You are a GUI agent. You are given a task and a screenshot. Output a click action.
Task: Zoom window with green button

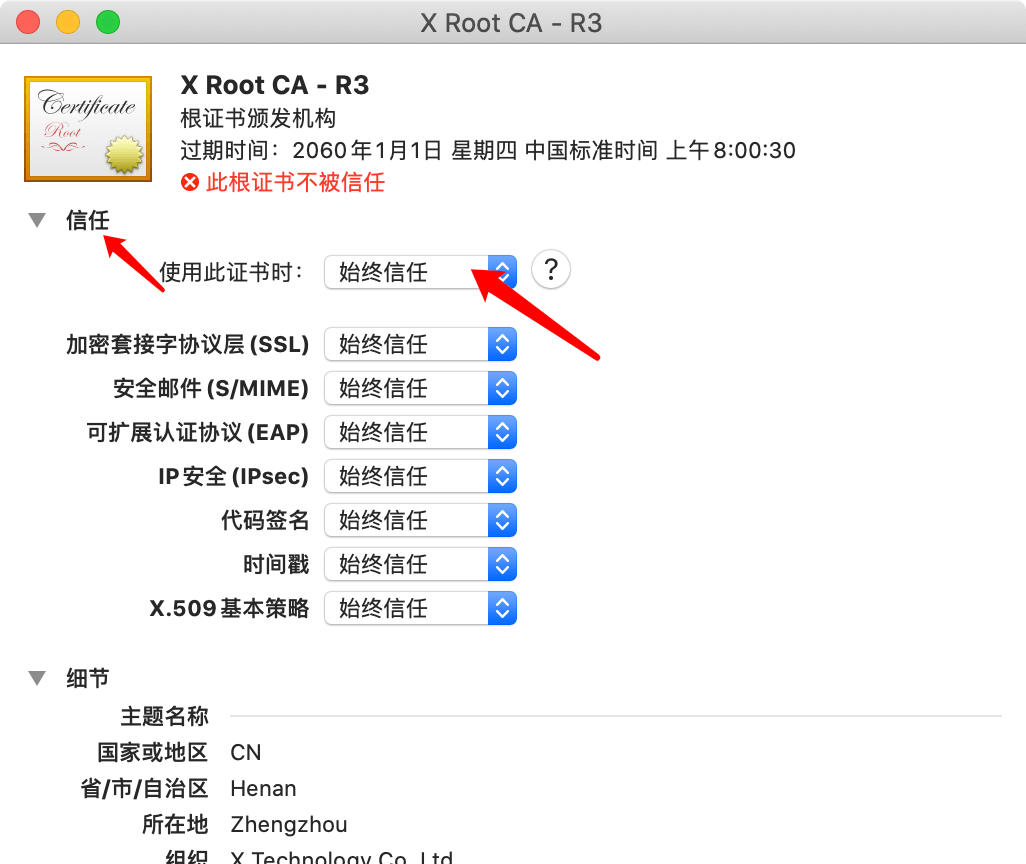coord(108,22)
